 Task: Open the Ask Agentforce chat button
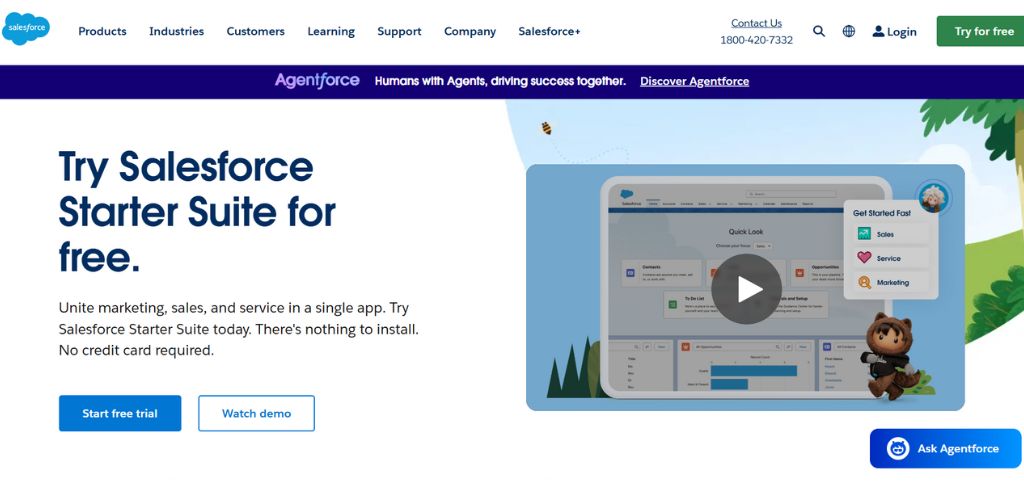coord(945,448)
